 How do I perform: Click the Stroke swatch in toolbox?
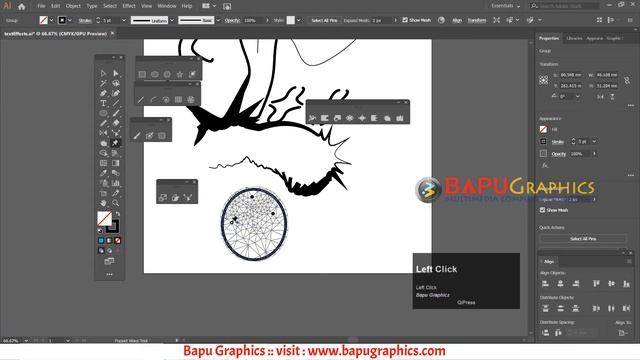[113, 226]
